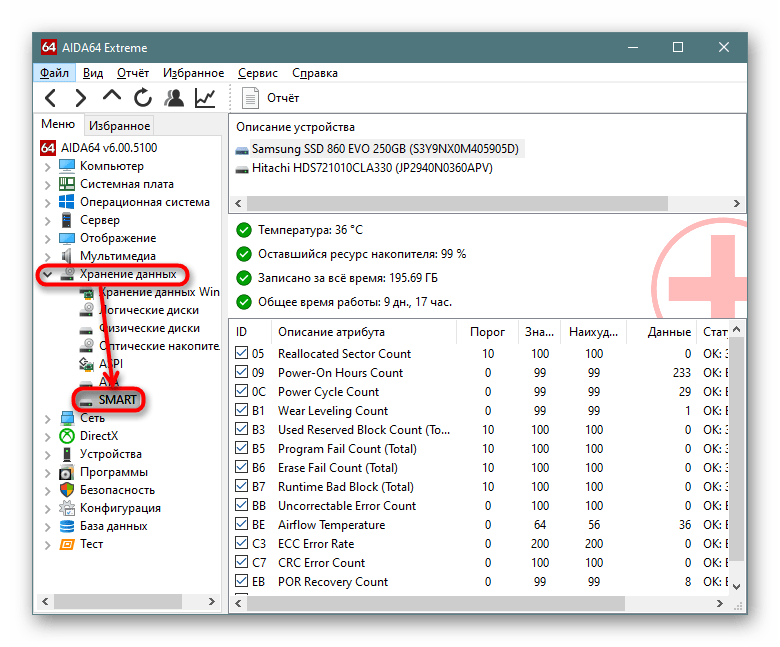Expand the Сервер tree node

[47, 220]
